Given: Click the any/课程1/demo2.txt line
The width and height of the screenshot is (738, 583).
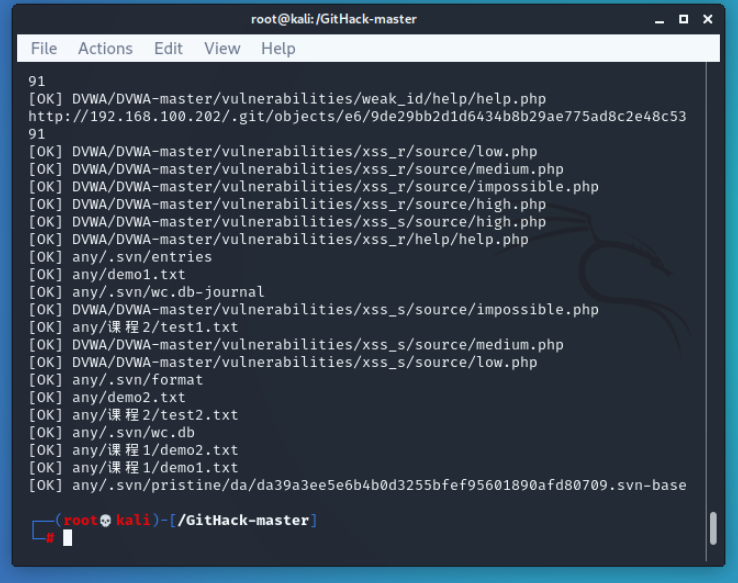Looking at the screenshot, I should [x=133, y=450].
